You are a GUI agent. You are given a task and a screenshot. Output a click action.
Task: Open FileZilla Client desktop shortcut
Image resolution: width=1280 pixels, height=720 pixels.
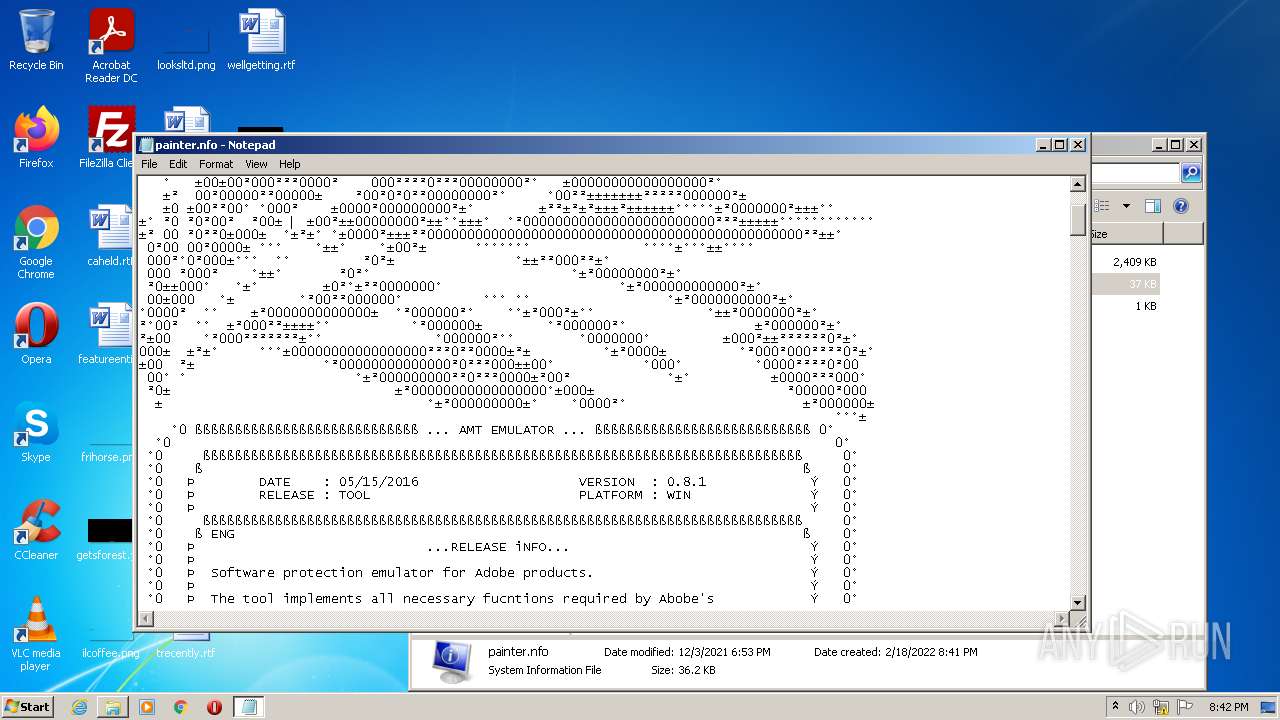[x=109, y=138]
